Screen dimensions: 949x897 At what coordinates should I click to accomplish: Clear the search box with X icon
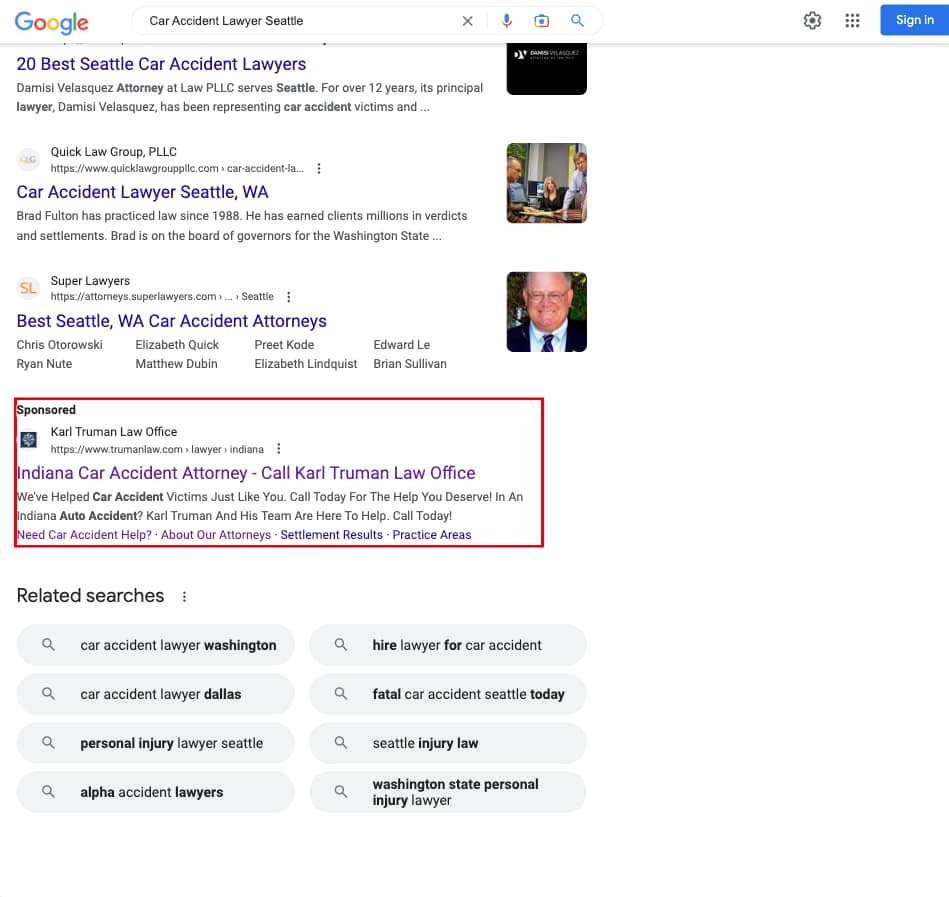point(467,21)
